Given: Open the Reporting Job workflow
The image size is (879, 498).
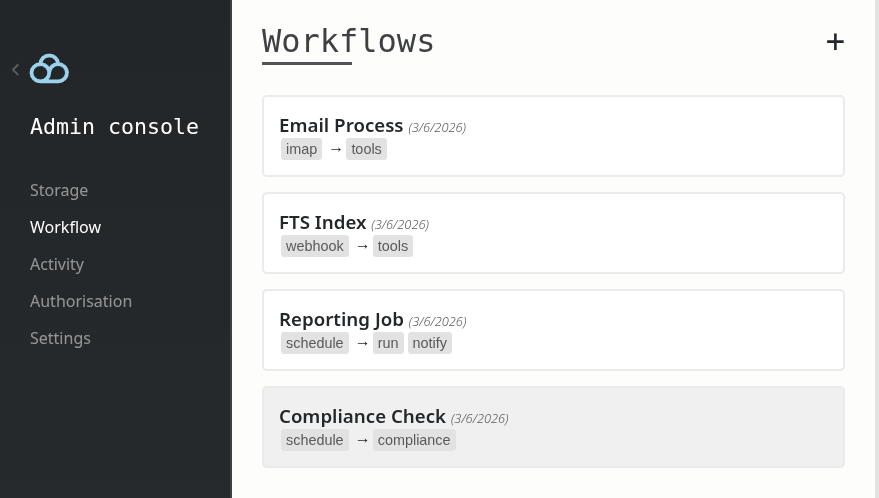Looking at the screenshot, I should coord(341,320).
